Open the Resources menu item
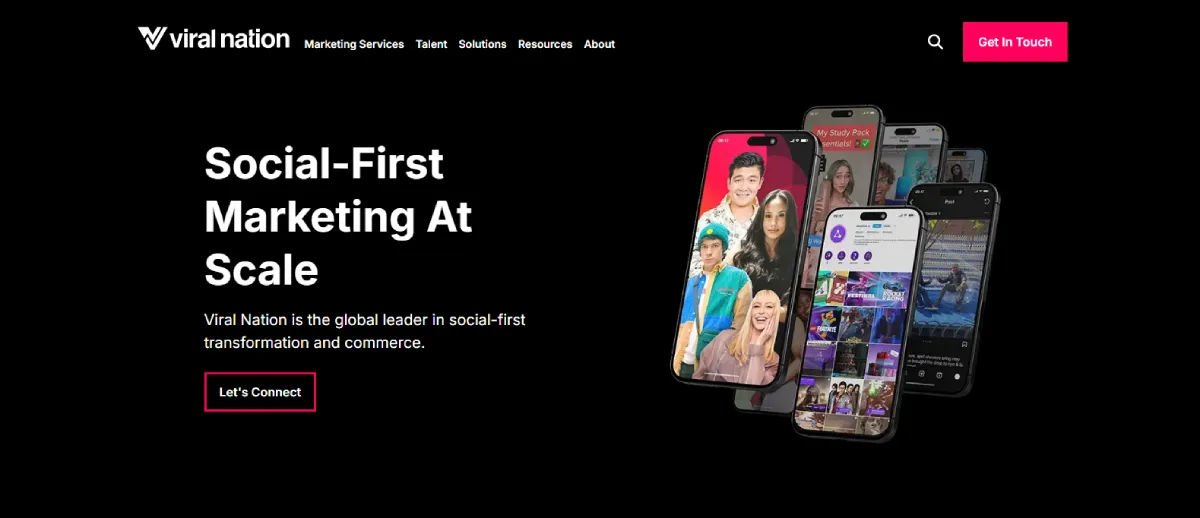This screenshot has height=518, width=1200. click(x=545, y=44)
